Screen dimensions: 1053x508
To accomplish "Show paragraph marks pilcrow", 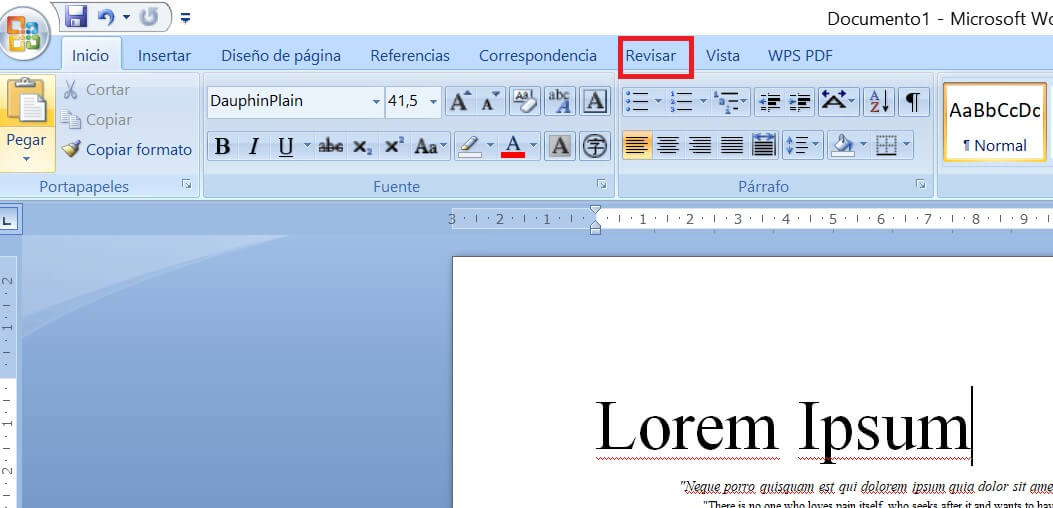I will click(913, 101).
